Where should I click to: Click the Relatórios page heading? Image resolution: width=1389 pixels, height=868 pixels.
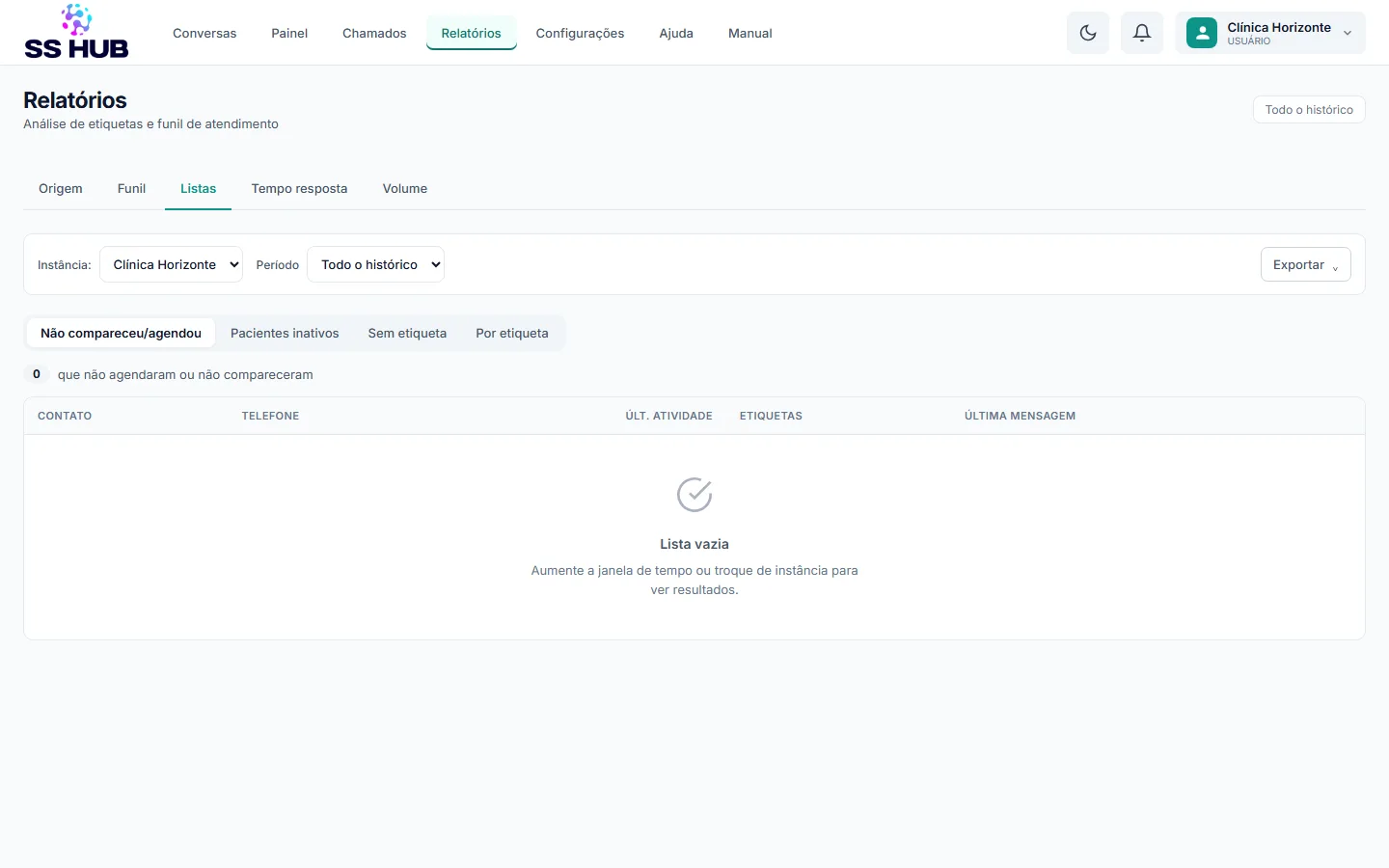pyautogui.click(x=75, y=100)
